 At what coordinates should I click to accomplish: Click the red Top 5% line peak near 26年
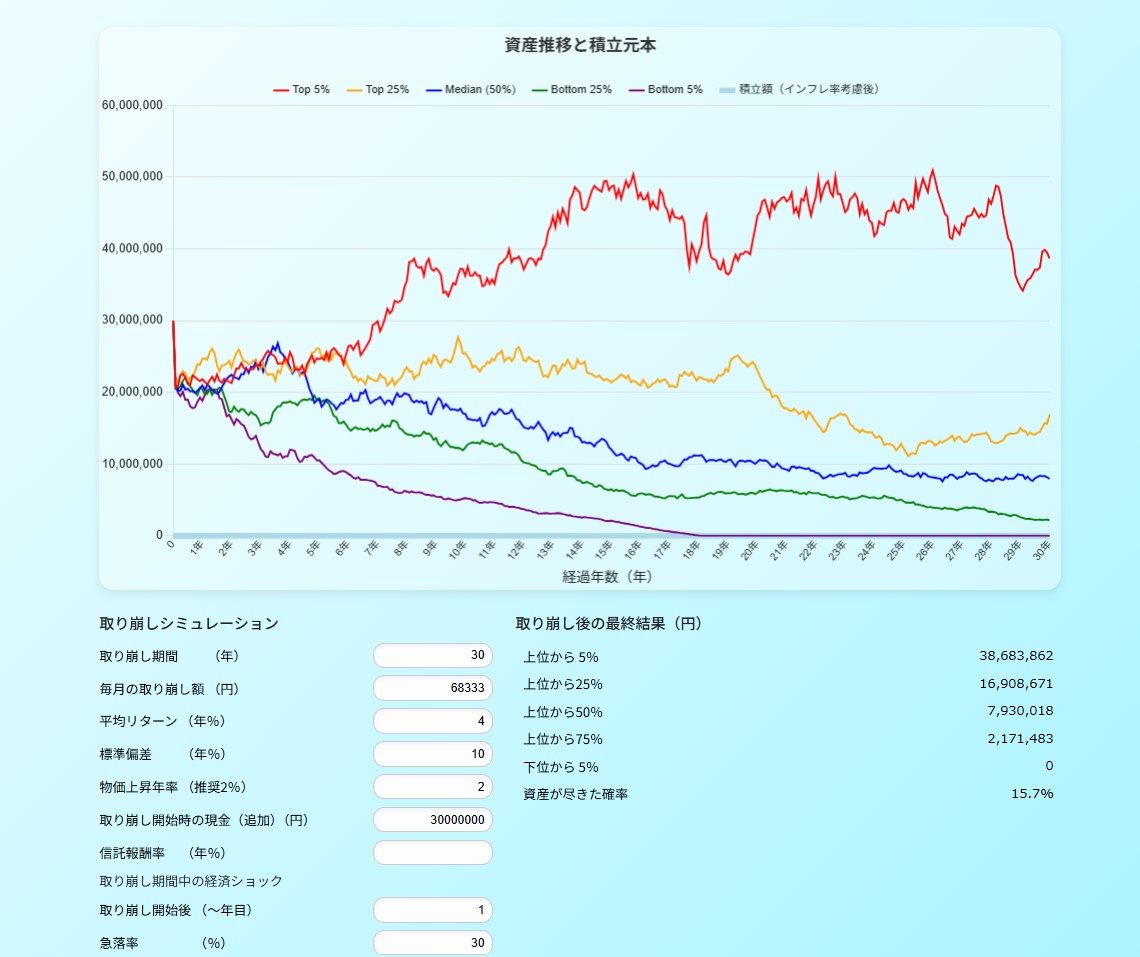pos(933,170)
